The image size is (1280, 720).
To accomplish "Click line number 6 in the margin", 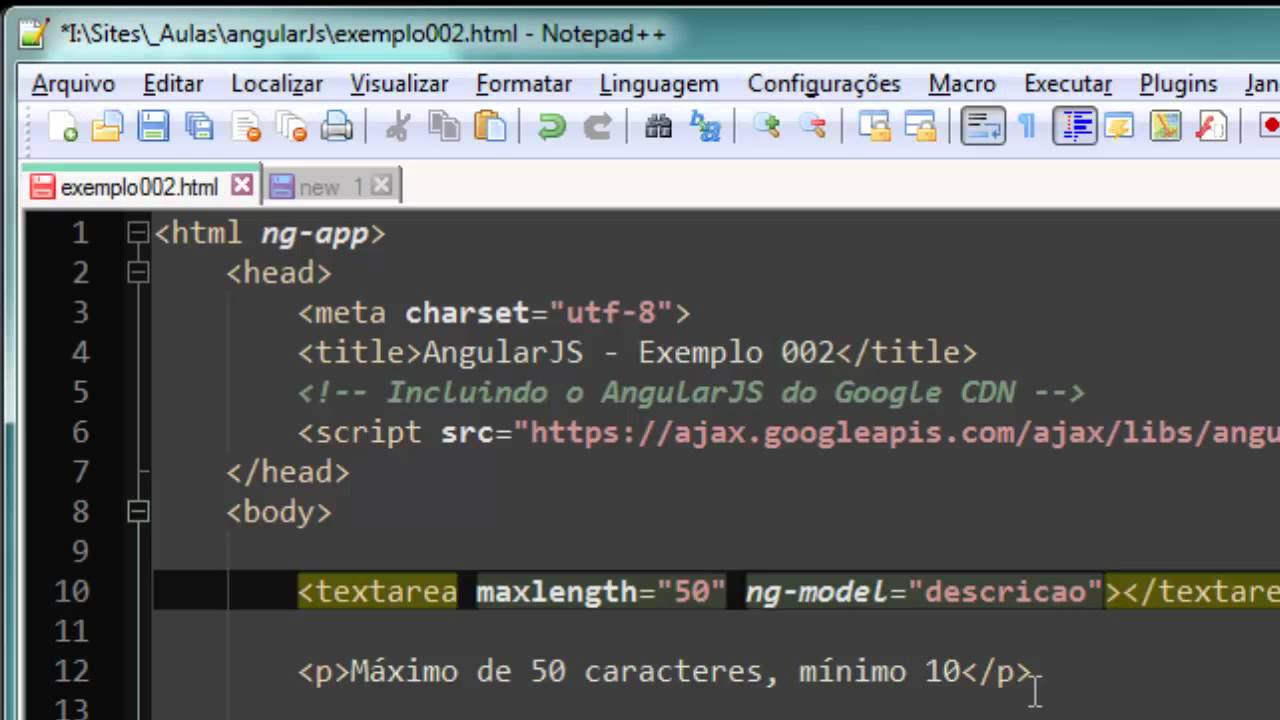I will [80, 432].
